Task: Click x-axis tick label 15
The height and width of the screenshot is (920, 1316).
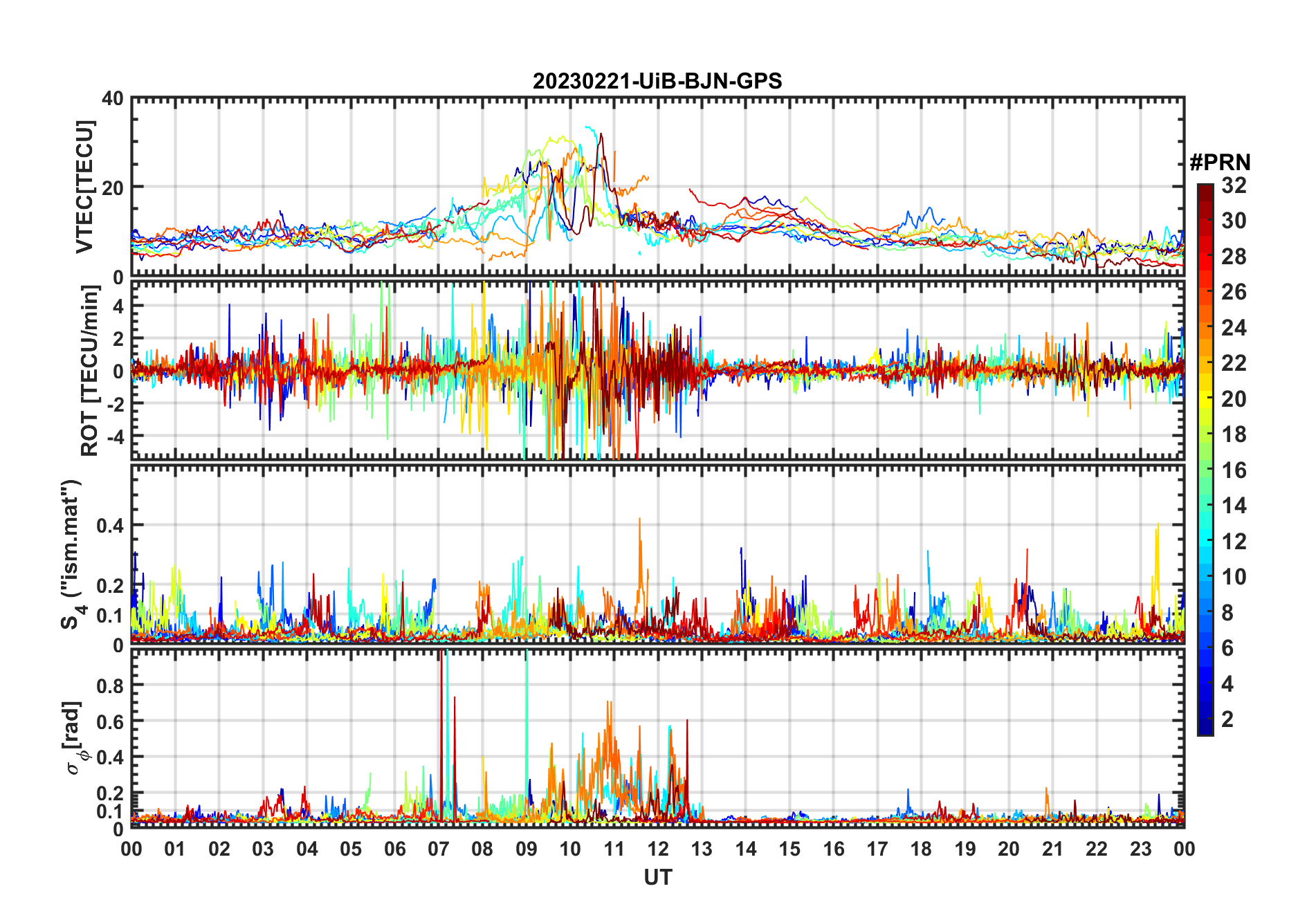Action: pyautogui.click(x=789, y=849)
